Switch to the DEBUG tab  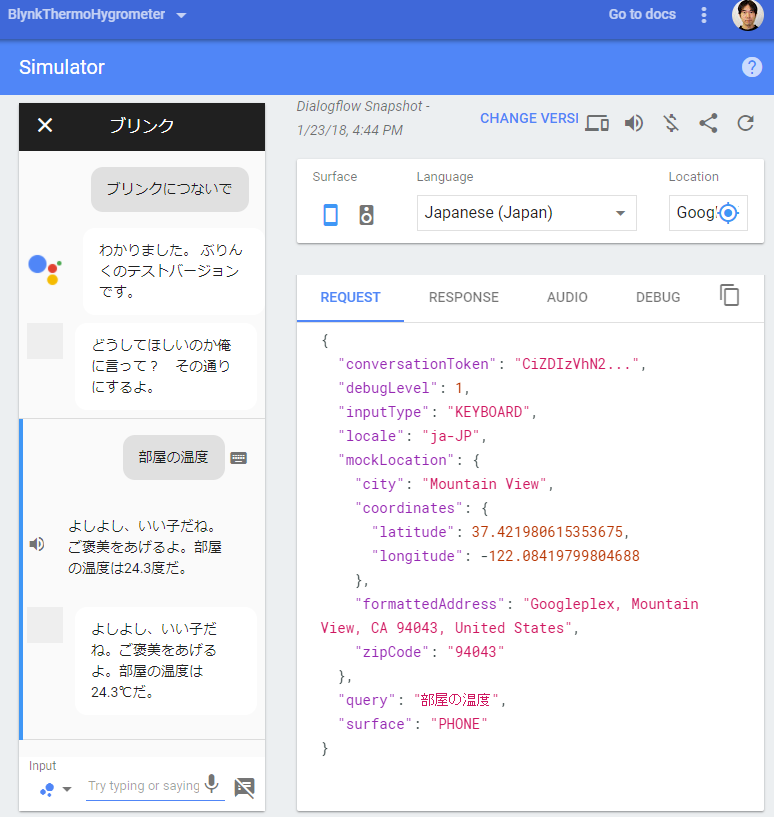[658, 298]
